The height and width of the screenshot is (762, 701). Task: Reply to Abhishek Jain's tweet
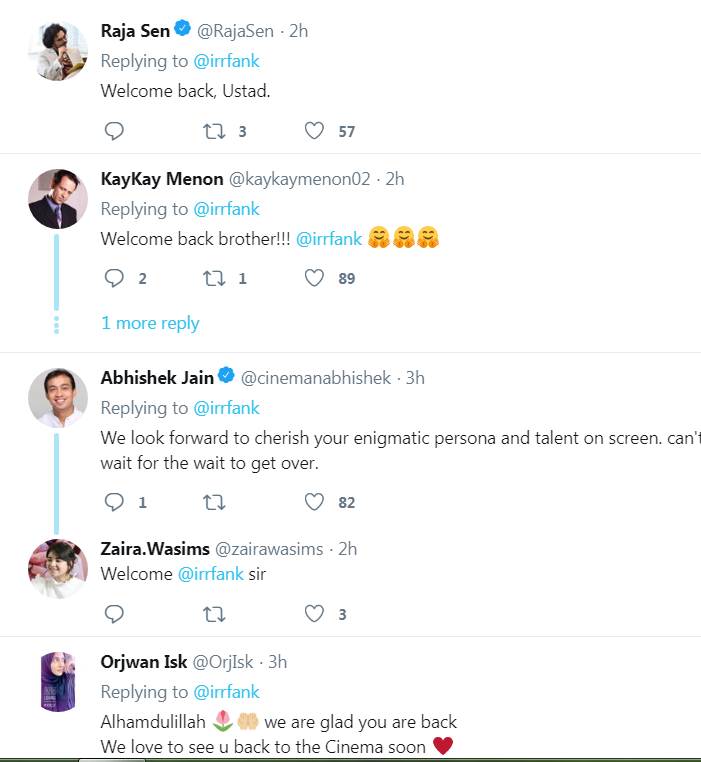point(114,502)
